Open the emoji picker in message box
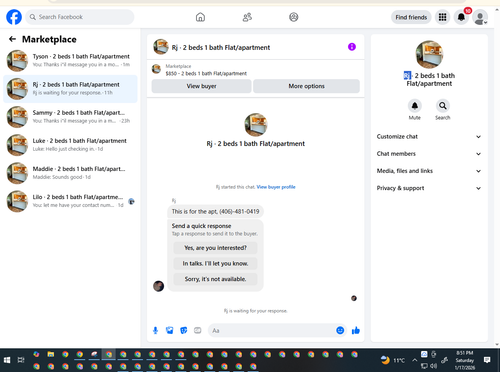The width and height of the screenshot is (500, 372). [340, 330]
